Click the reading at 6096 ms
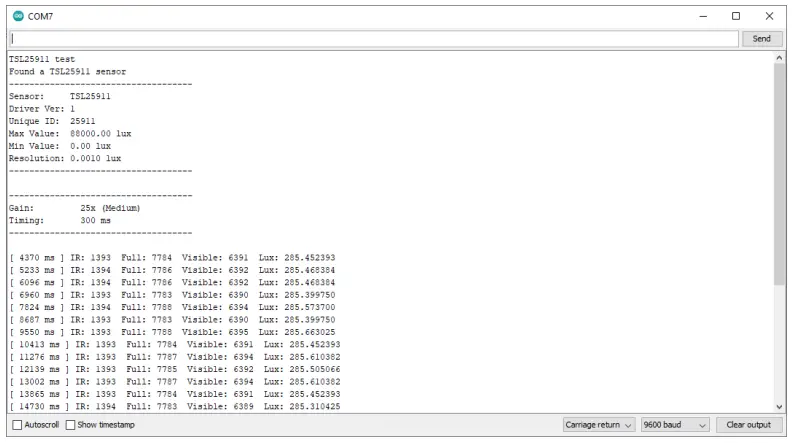793x443 pixels. pyautogui.click(x=172, y=283)
